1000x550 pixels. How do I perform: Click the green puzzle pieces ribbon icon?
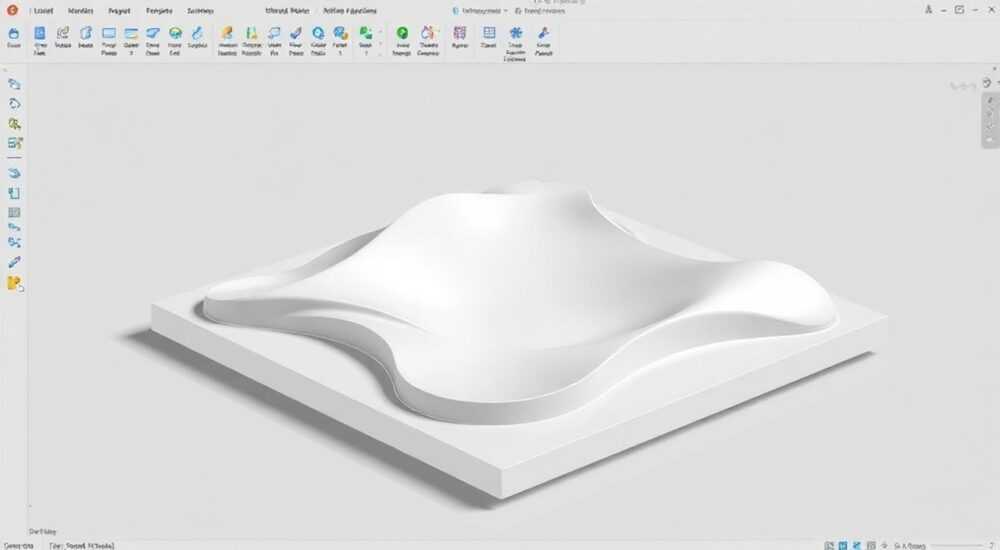(x=365, y=33)
